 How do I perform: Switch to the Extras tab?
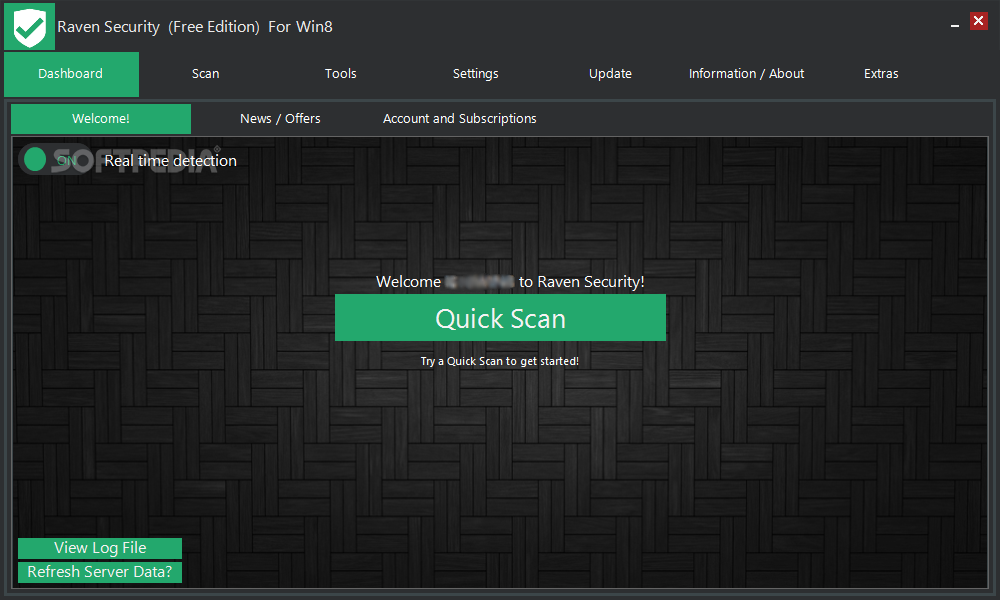(x=881, y=74)
